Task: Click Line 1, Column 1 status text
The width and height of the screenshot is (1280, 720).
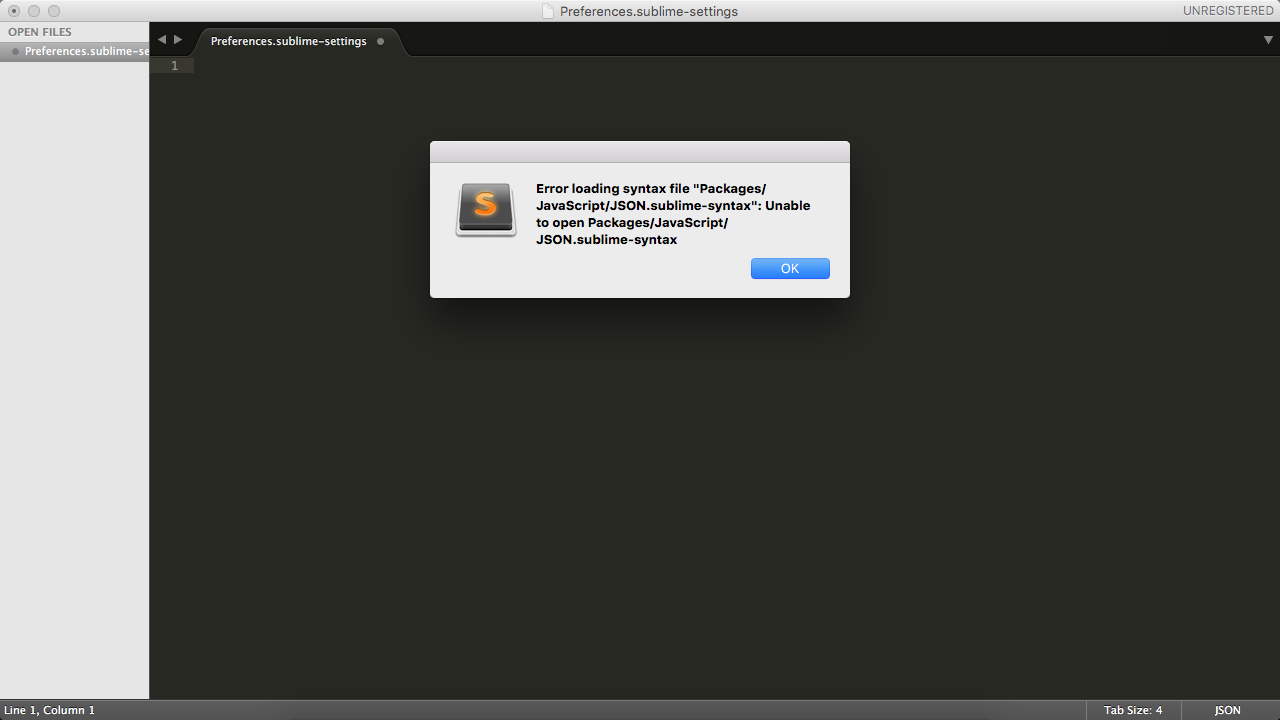Action: pos(50,710)
